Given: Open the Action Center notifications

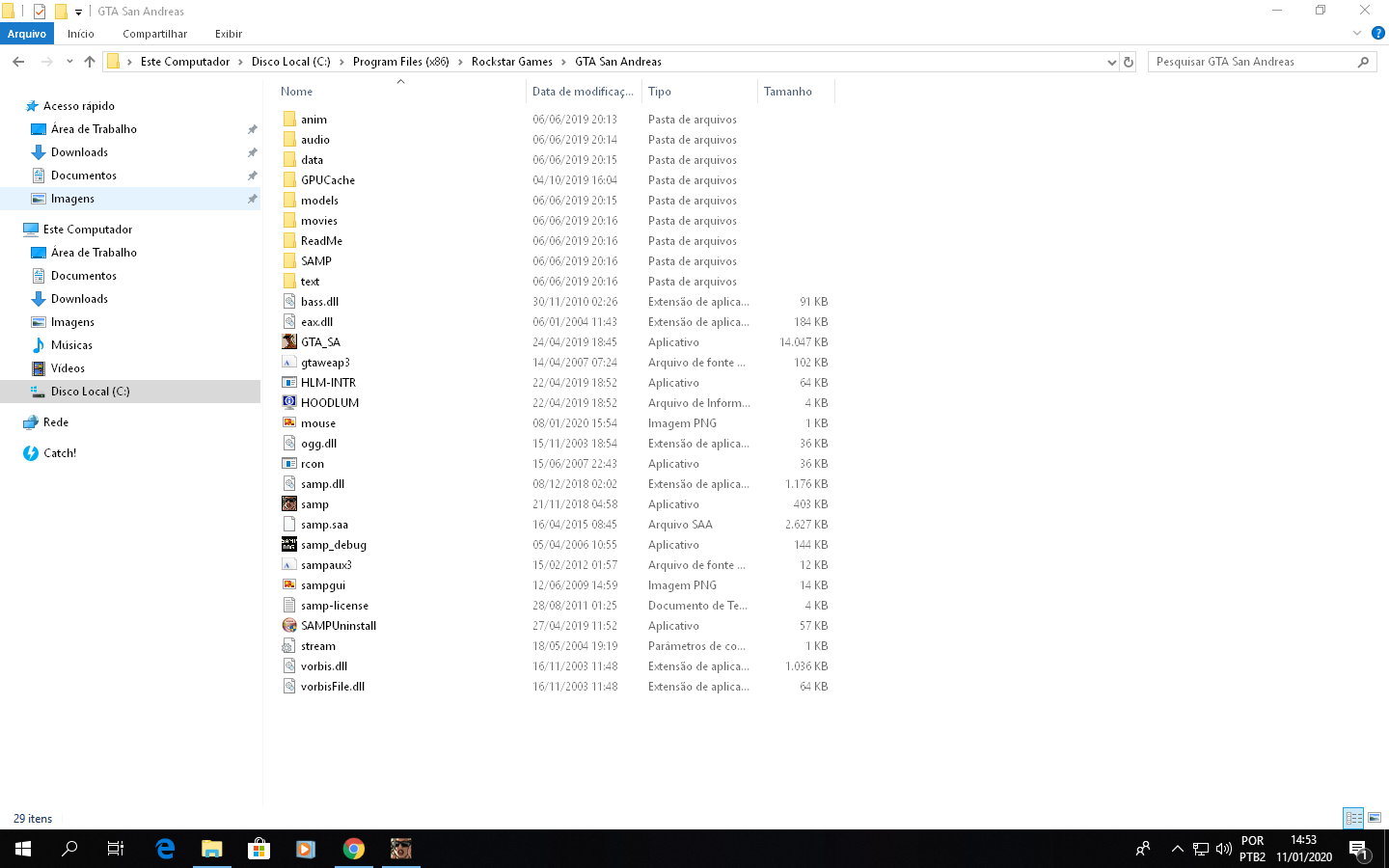Looking at the screenshot, I should (1359, 849).
